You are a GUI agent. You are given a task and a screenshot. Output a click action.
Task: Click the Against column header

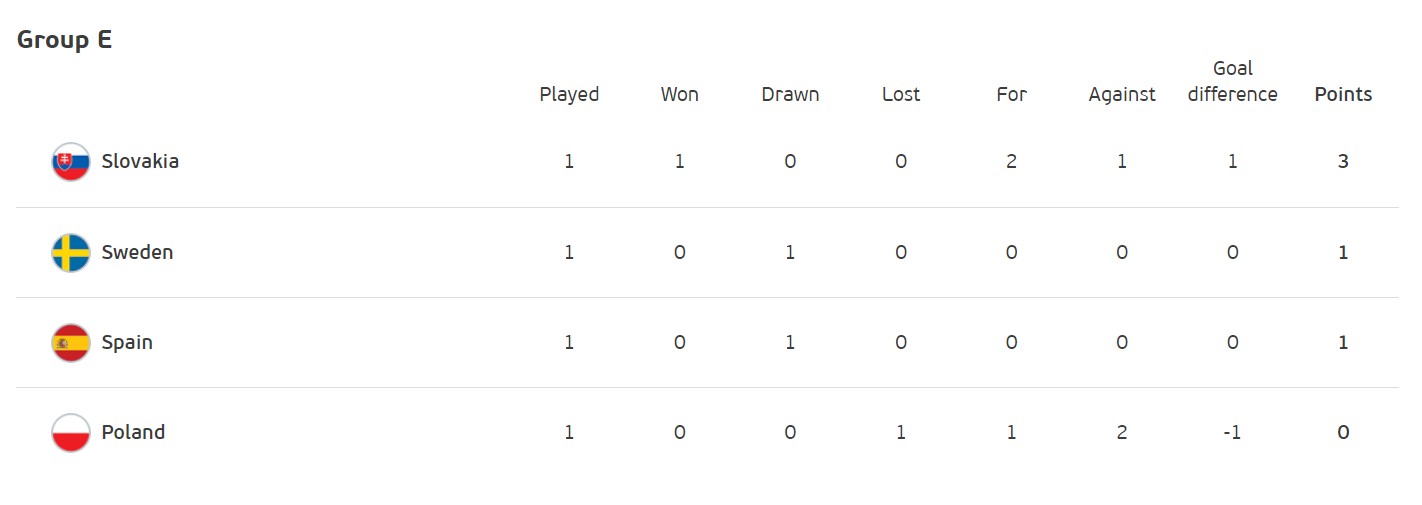[1122, 94]
